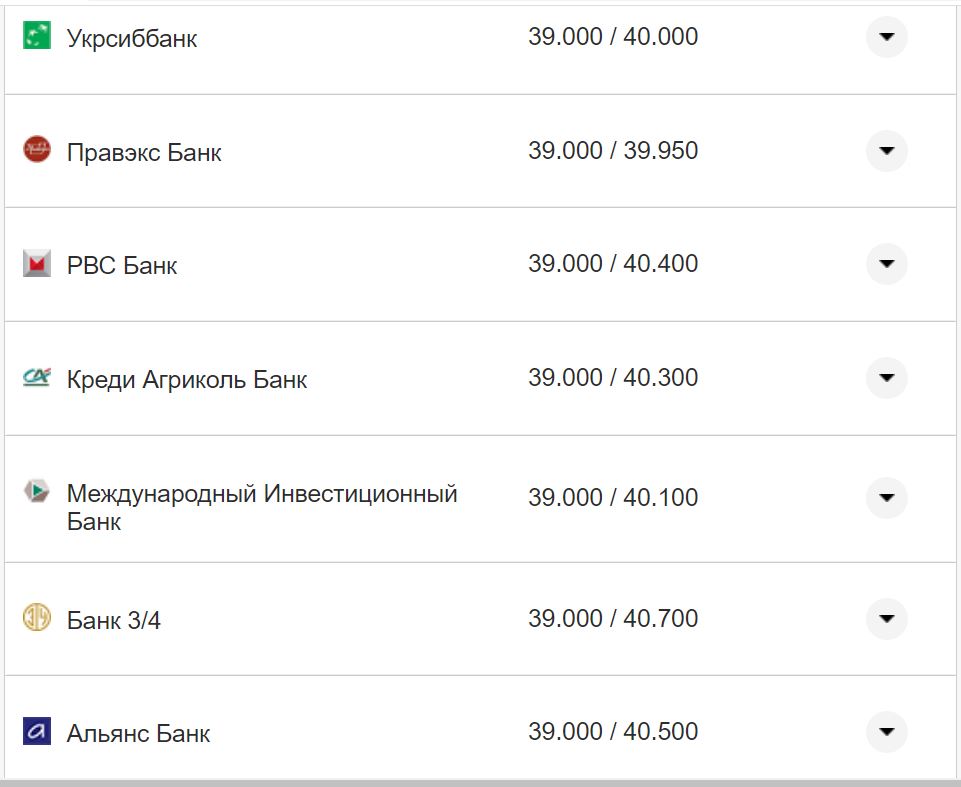Expand the Правэкс Банк rate details
The height and width of the screenshot is (787, 961).
pos(886,151)
